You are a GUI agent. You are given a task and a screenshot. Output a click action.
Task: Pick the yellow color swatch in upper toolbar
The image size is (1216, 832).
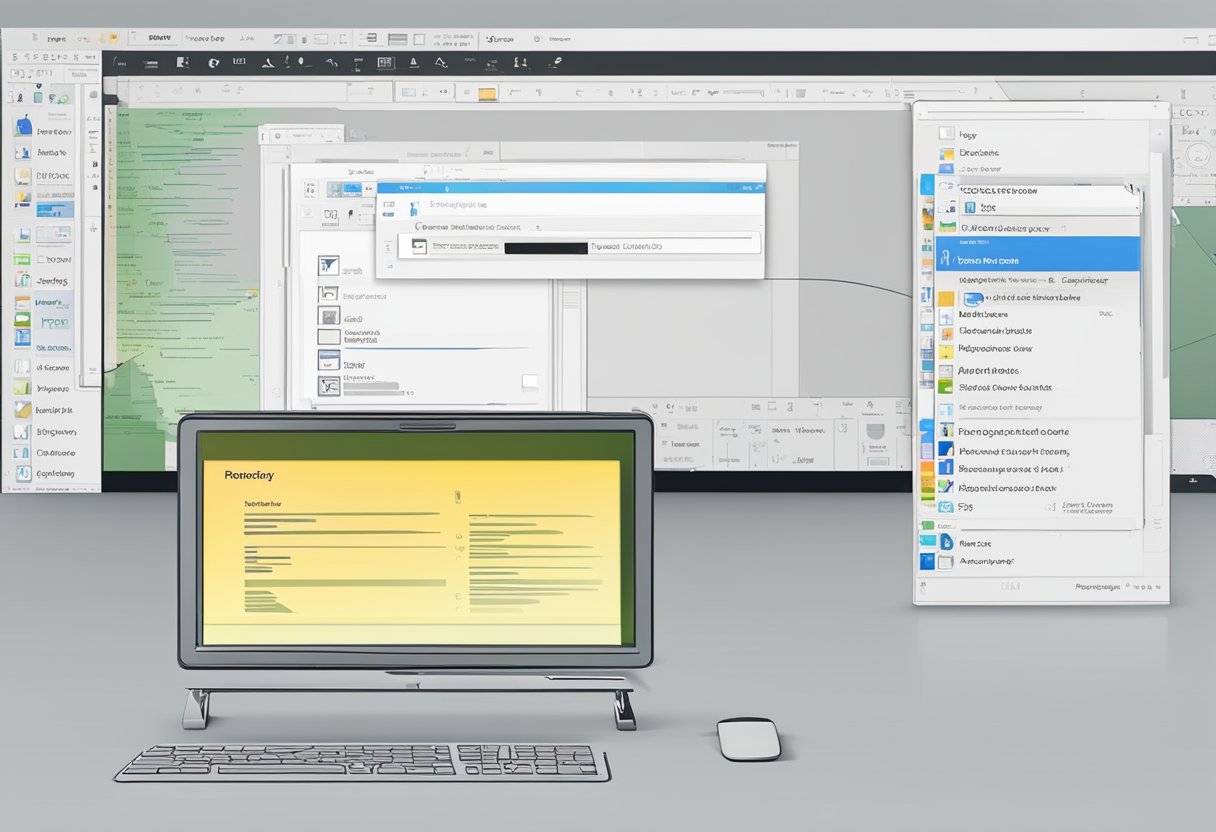pos(487,94)
